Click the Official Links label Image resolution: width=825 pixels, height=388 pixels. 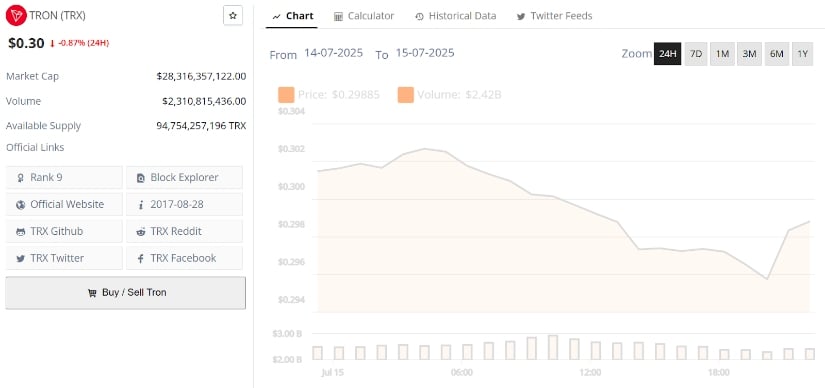(35, 147)
